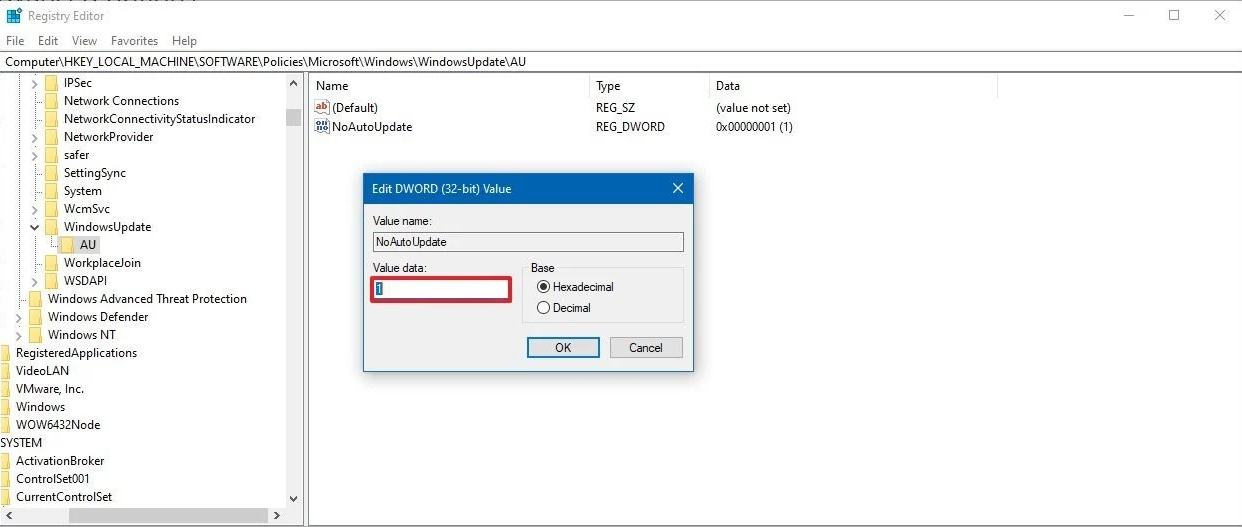Select the SYSTEM hive in the tree
1242x527 pixels.
click(21, 443)
